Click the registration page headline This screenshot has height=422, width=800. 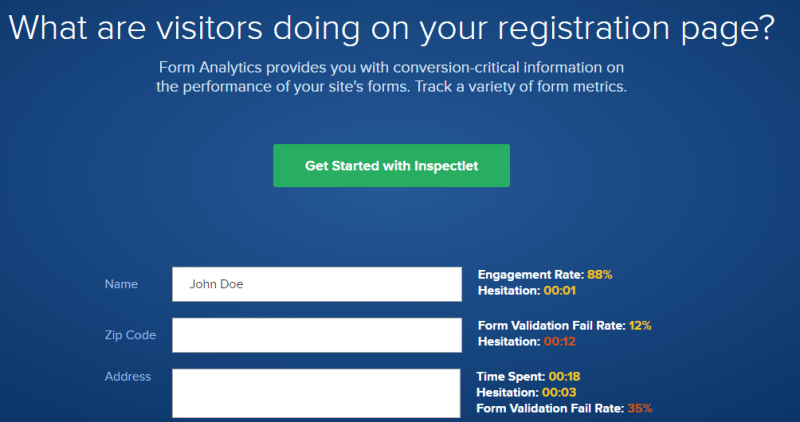pos(391,27)
